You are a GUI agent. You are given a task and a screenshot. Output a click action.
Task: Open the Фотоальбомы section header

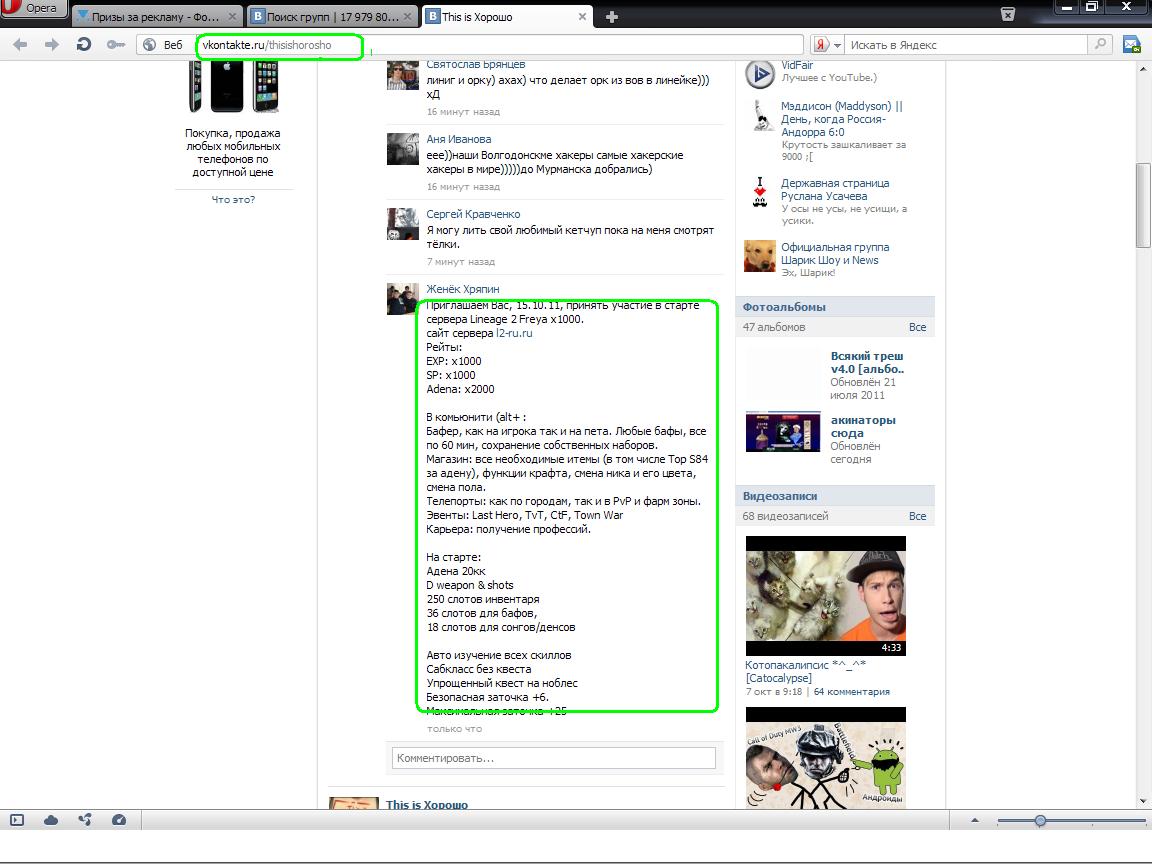coord(784,307)
